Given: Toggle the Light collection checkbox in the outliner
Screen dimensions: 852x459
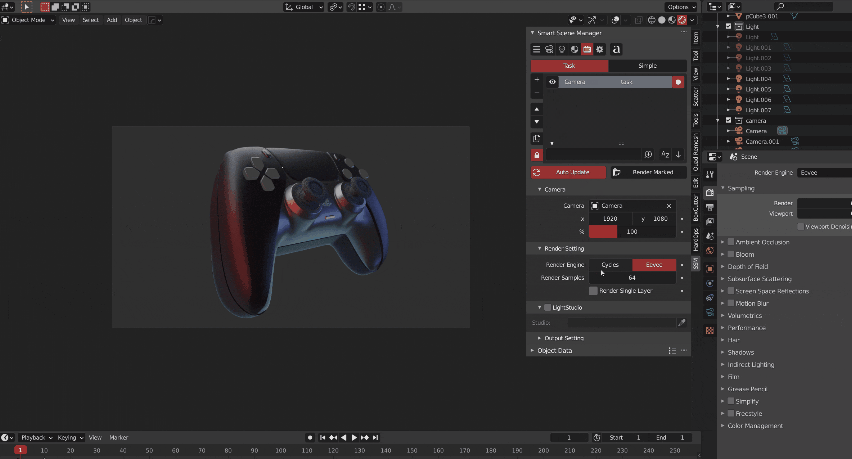Looking at the screenshot, I should [729, 26].
